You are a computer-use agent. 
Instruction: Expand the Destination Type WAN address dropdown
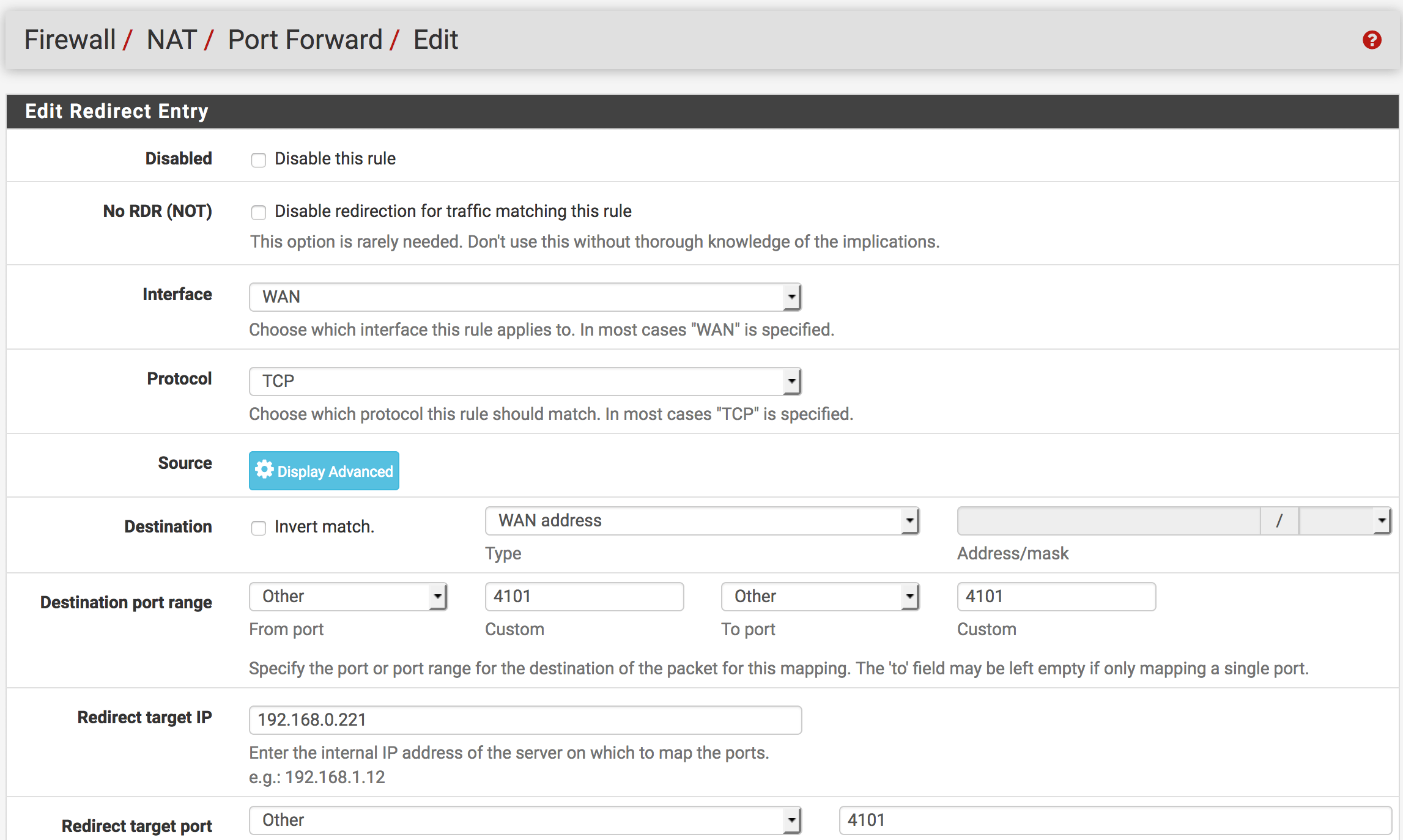point(702,521)
